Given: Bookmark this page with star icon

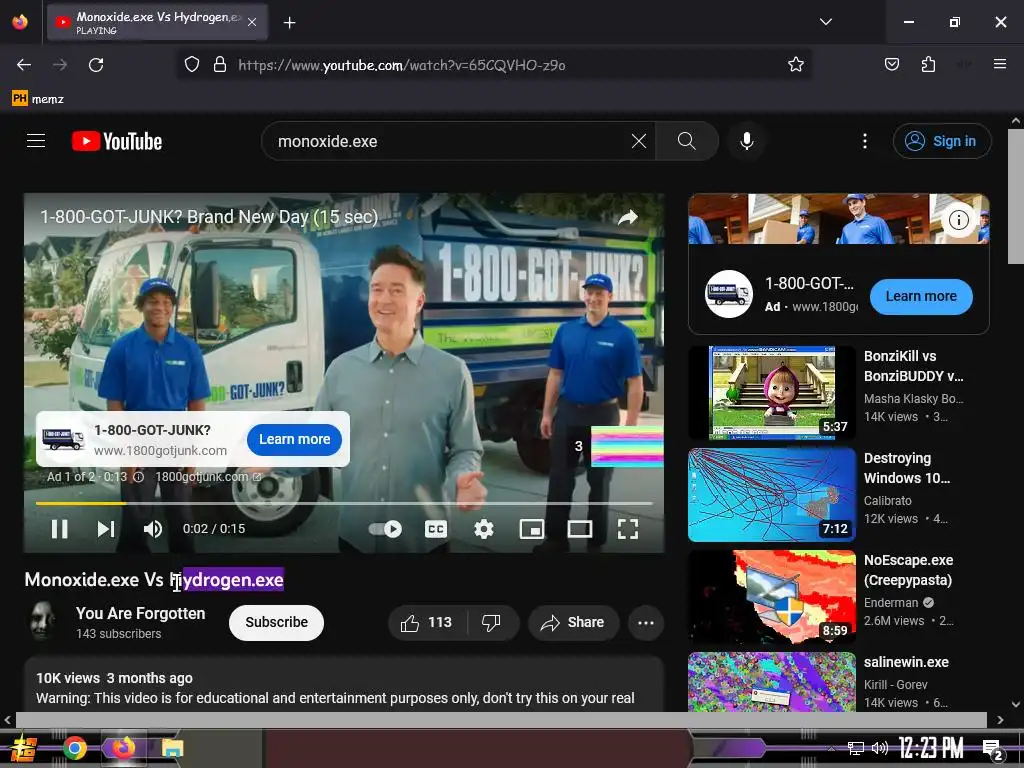Looking at the screenshot, I should click(795, 65).
